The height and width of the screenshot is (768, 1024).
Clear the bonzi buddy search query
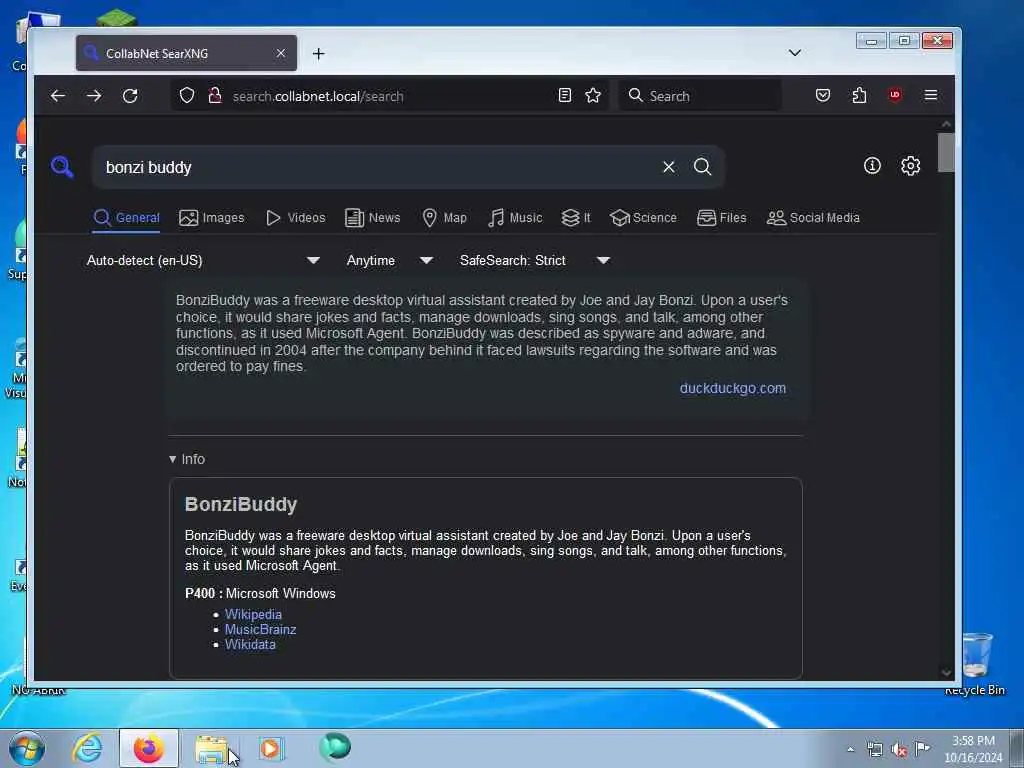point(669,167)
